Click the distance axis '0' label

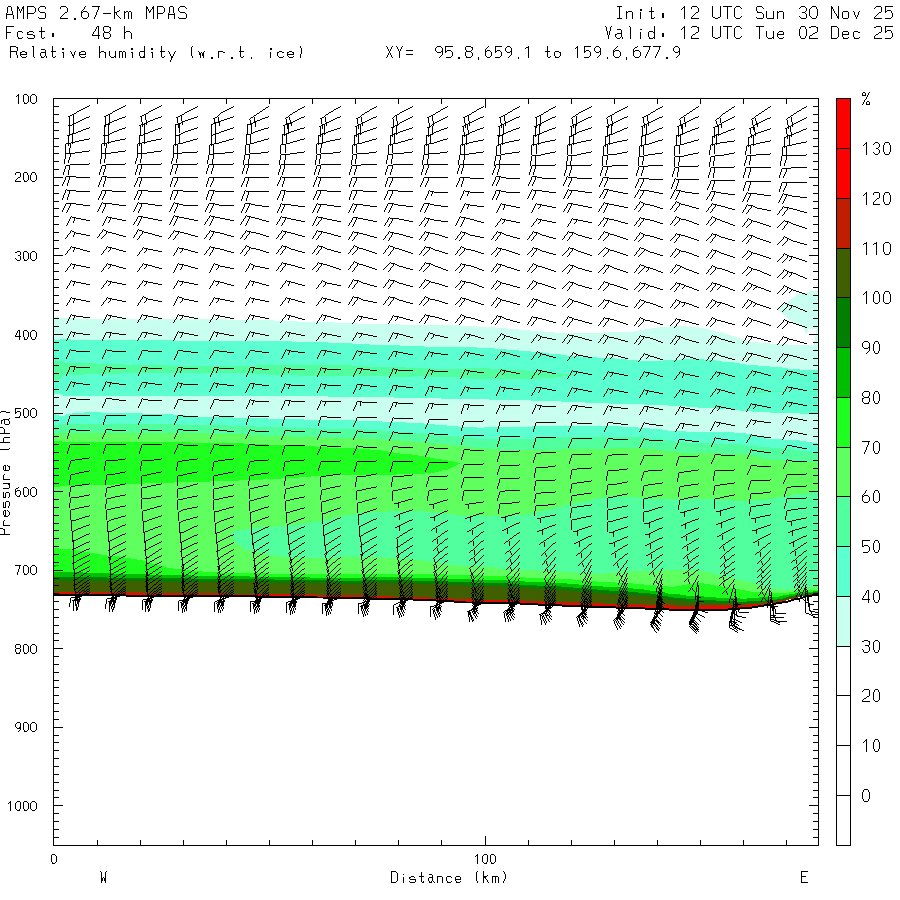[54, 859]
